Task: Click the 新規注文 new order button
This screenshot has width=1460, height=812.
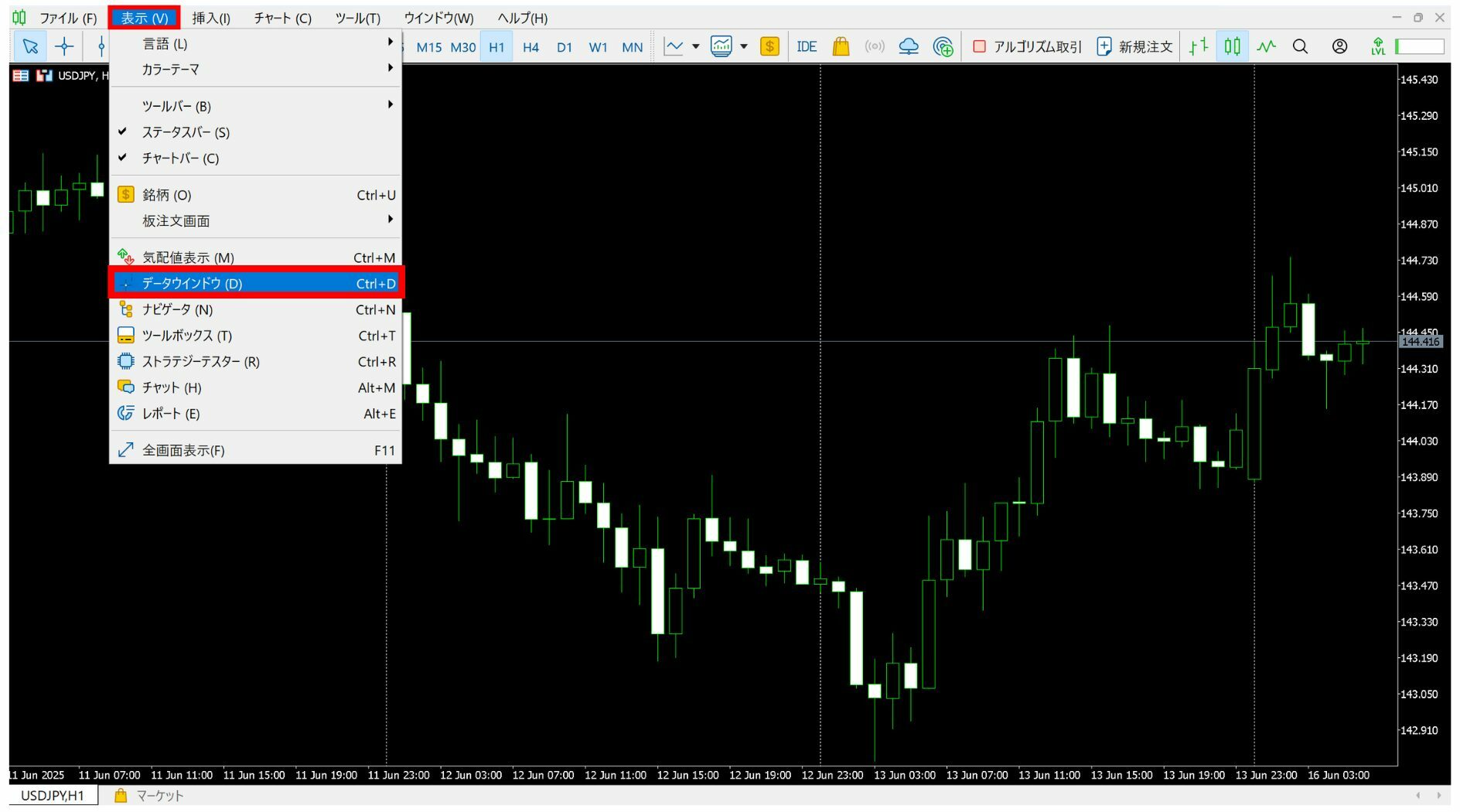Action: [1135, 46]
